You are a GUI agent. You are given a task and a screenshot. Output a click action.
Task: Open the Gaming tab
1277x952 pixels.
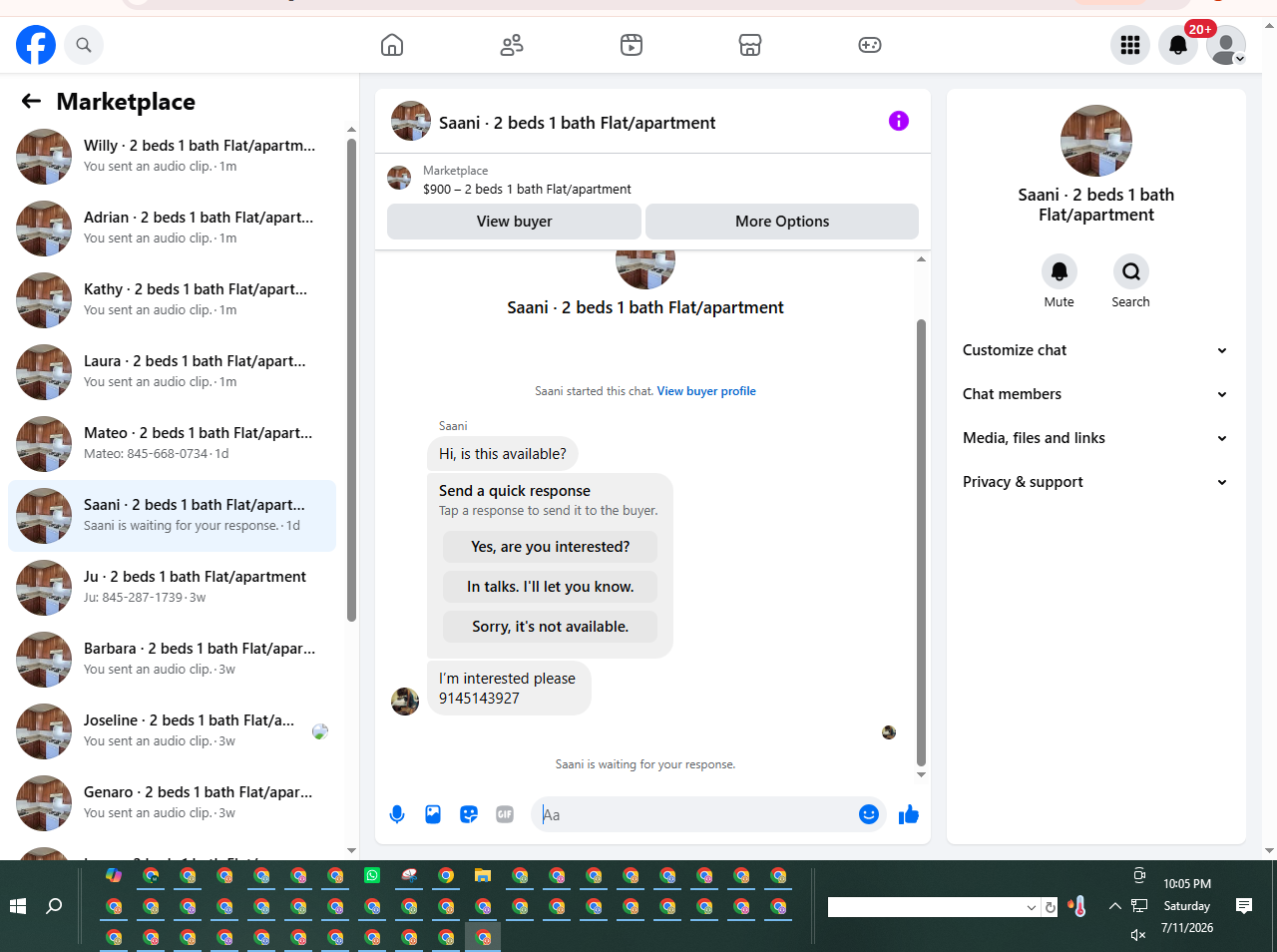point(870,45)
